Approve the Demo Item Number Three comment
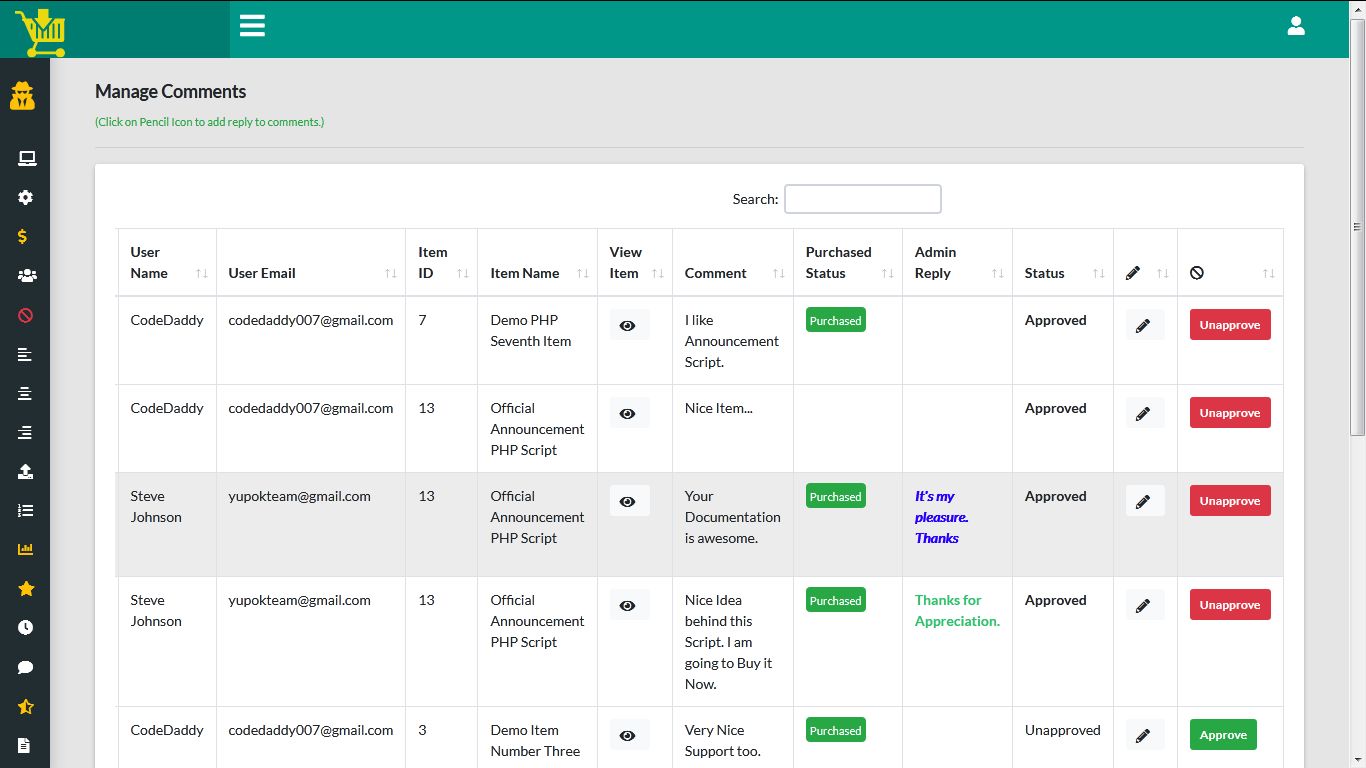The image size is (1366, 768). 1222,735
